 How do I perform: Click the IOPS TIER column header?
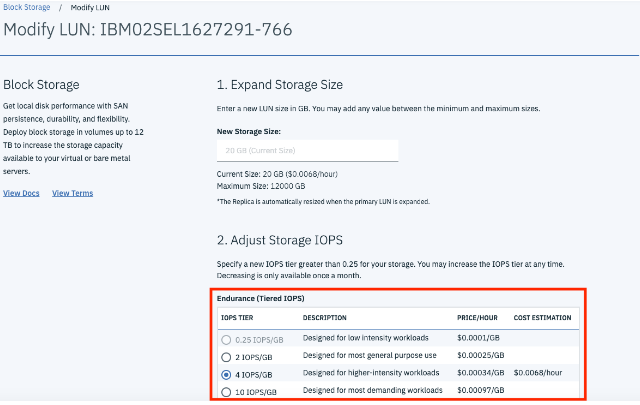237,318
